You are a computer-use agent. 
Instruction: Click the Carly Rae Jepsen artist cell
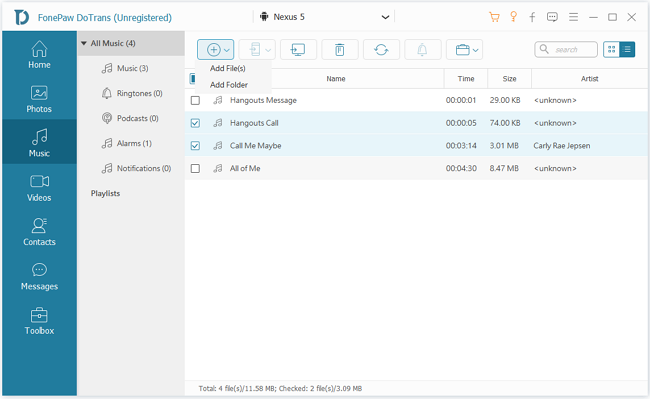click(562, 146)
